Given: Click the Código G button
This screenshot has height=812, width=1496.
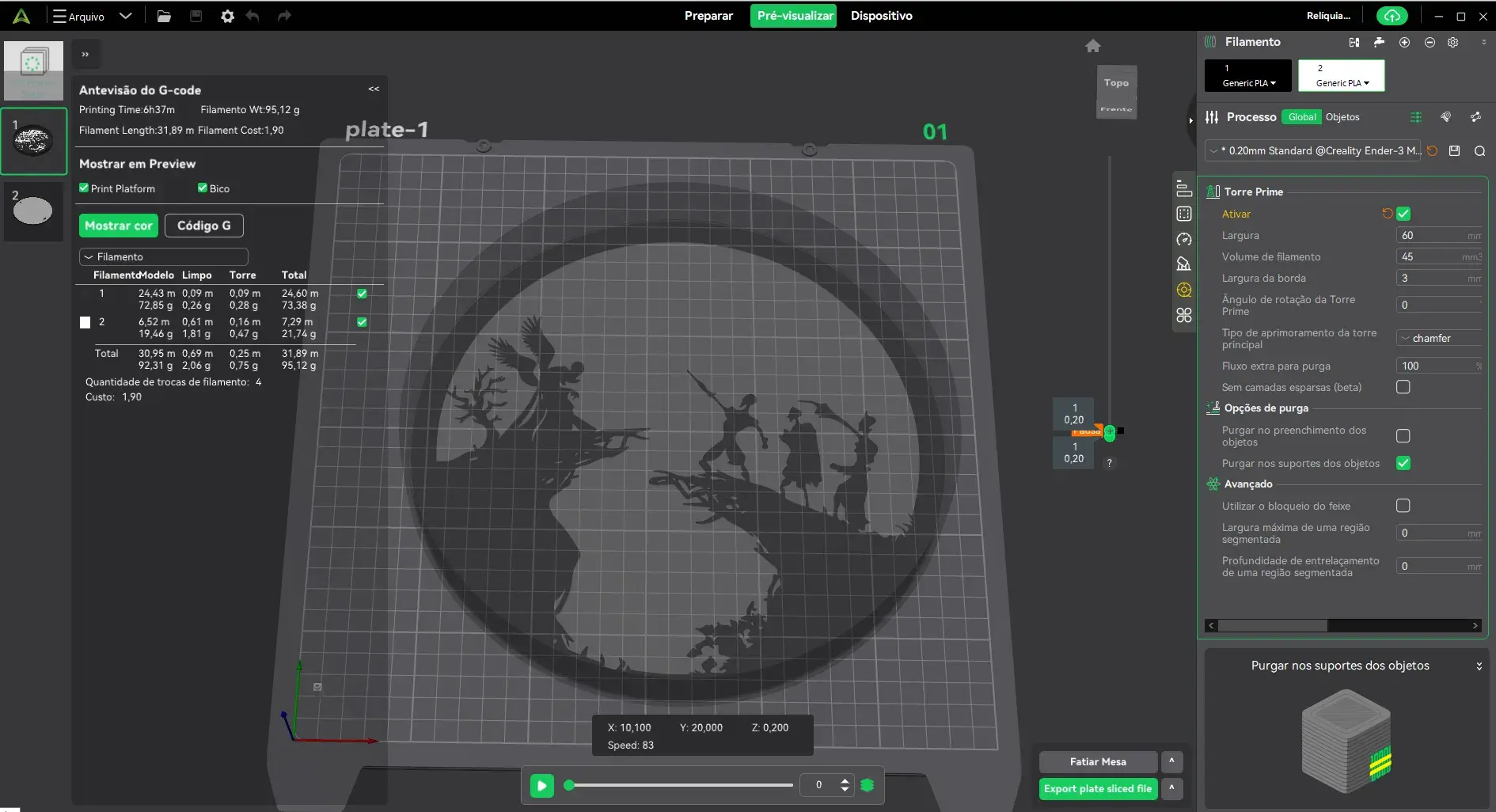Looking at the screenshot, I should pos(204,226).
